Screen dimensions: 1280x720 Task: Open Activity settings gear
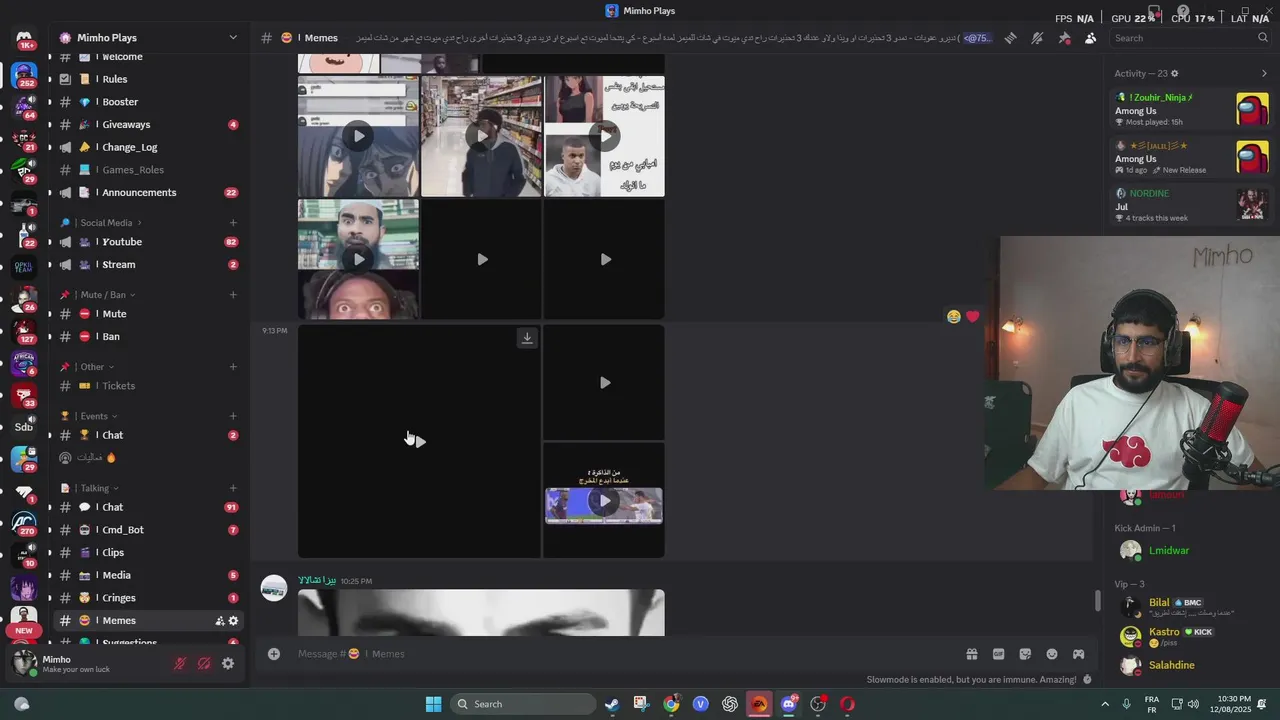pyautogui.click(x=1175, y=73)
